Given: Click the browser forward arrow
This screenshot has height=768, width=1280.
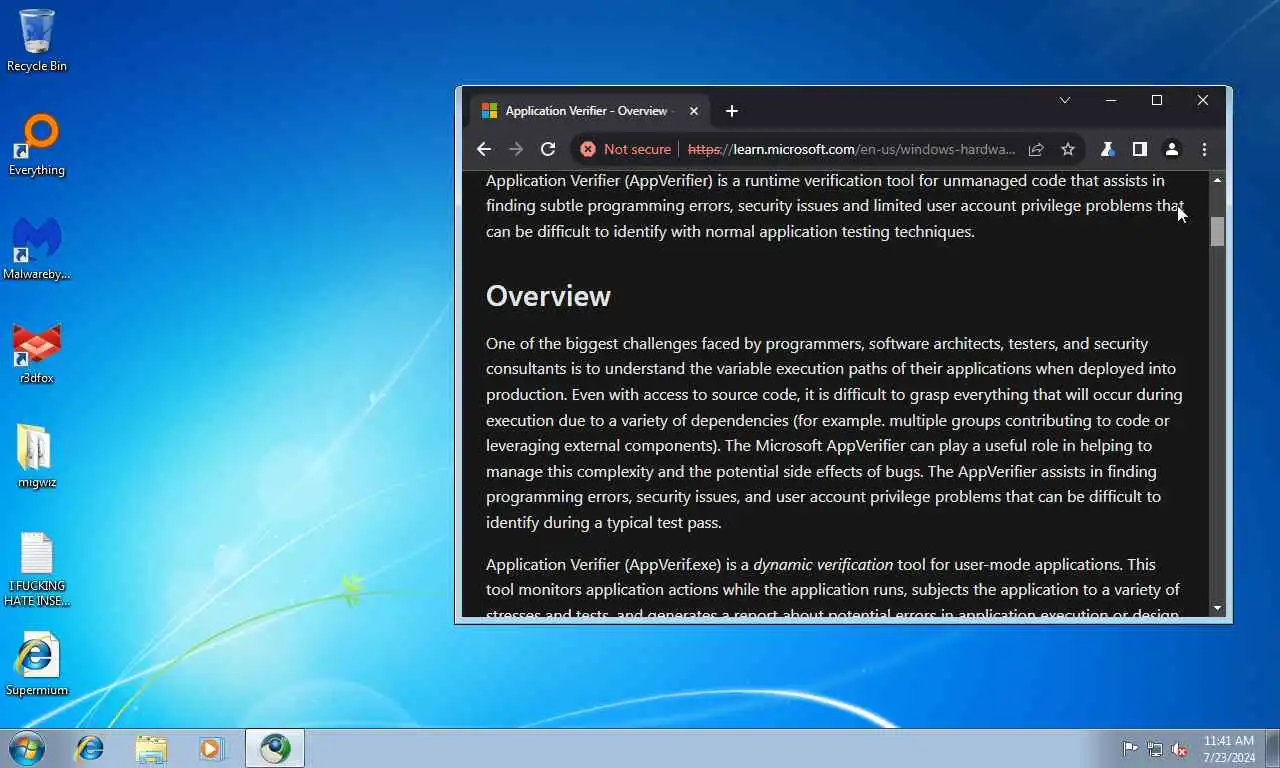Looking at the screenshot, I should coord(516,149).
